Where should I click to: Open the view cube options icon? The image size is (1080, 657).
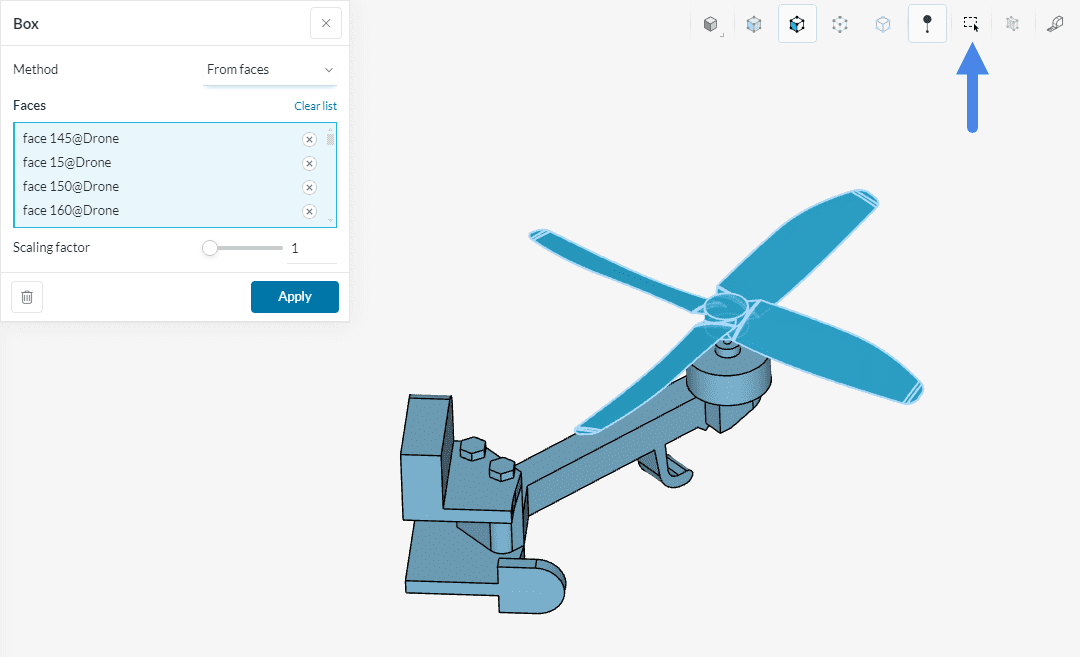click(711, 24)
